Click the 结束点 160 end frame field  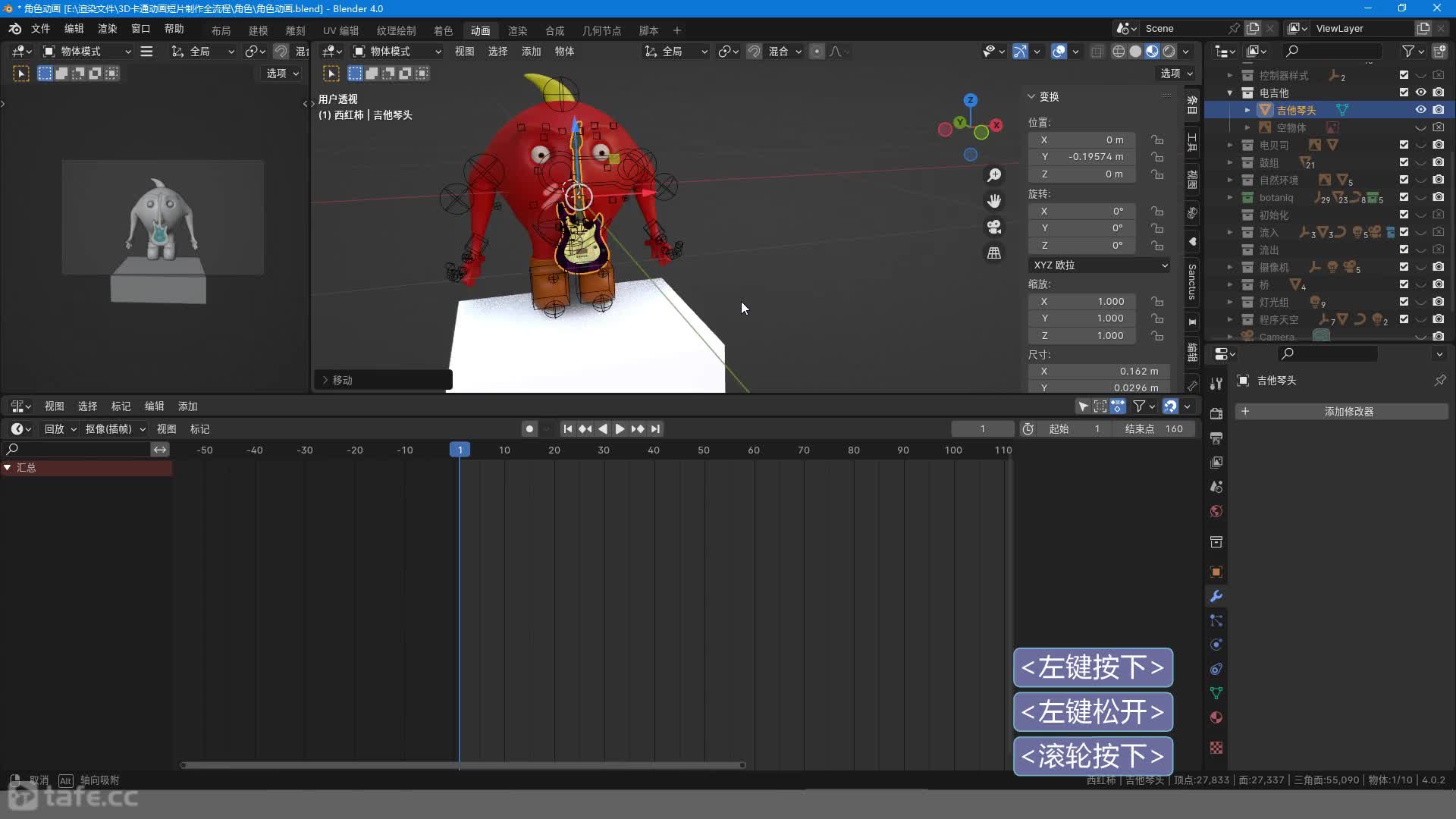[1153, 429]
